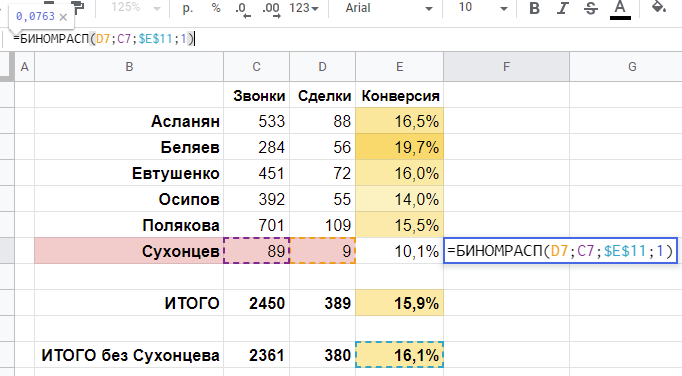Click the cell with value 72
682x376 pixels.
click(x=322, y=173)
